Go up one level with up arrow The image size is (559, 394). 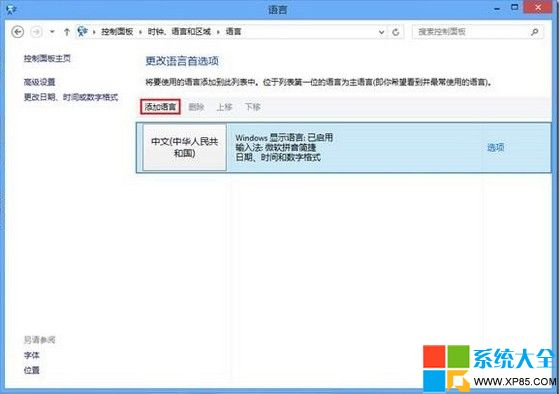67,32
